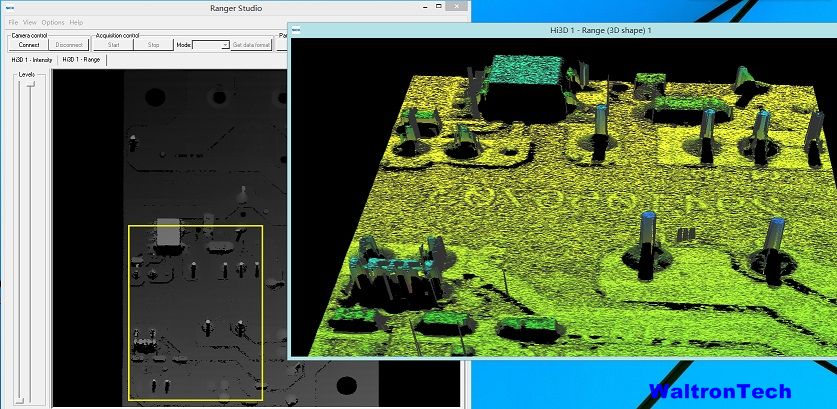Start acquisition with the Start button
The width and height of the screenshot is (837, 409).
113,45
